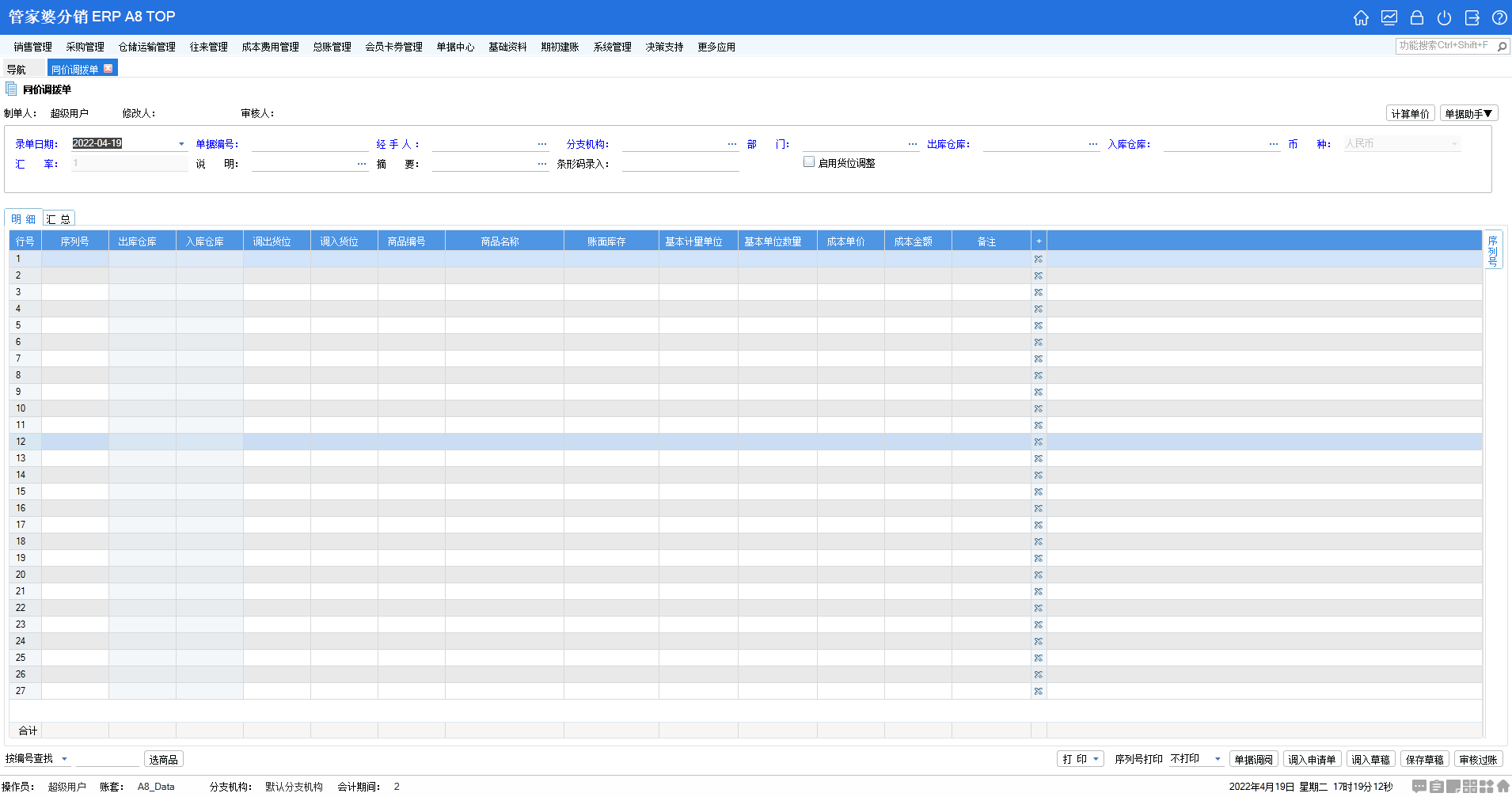Image resolution: width=1512 pixels, height=797 pixels.
Task: Open 部门 lookup ellipsis button
Action: click(x=913, y=144)
